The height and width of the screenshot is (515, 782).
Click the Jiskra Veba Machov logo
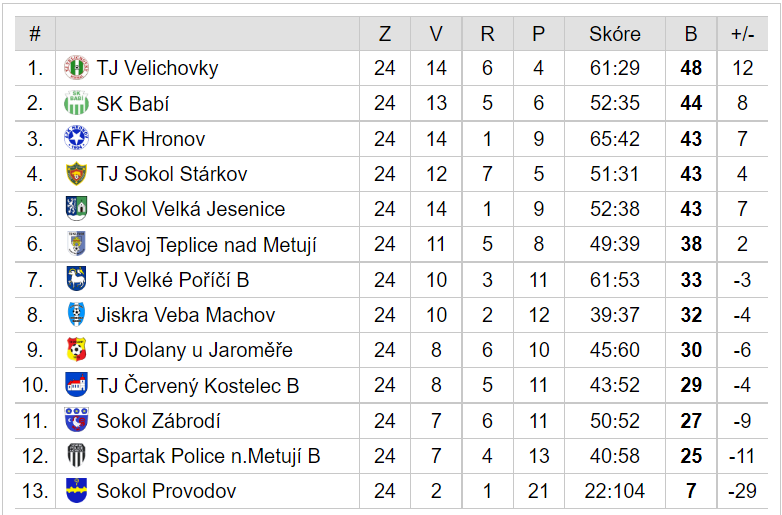coord(76,315)
